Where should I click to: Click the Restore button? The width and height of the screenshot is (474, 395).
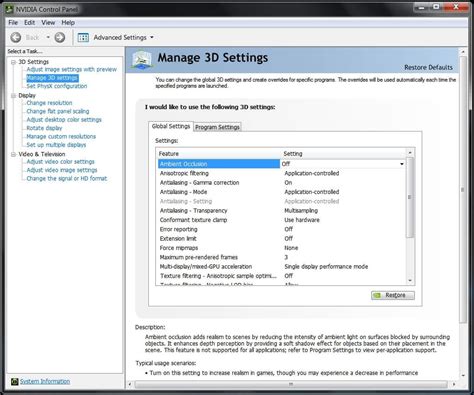click(x=393, y=295)
